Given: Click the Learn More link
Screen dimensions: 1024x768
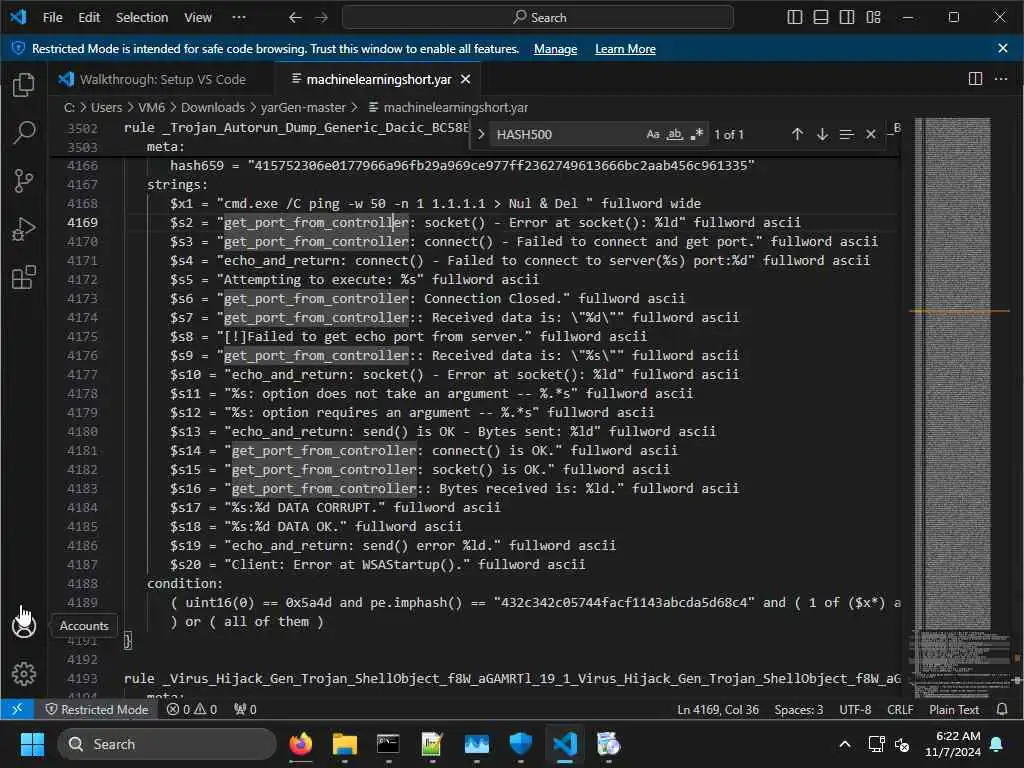Looking at the screenshot, I should click(x=625, y=49).
